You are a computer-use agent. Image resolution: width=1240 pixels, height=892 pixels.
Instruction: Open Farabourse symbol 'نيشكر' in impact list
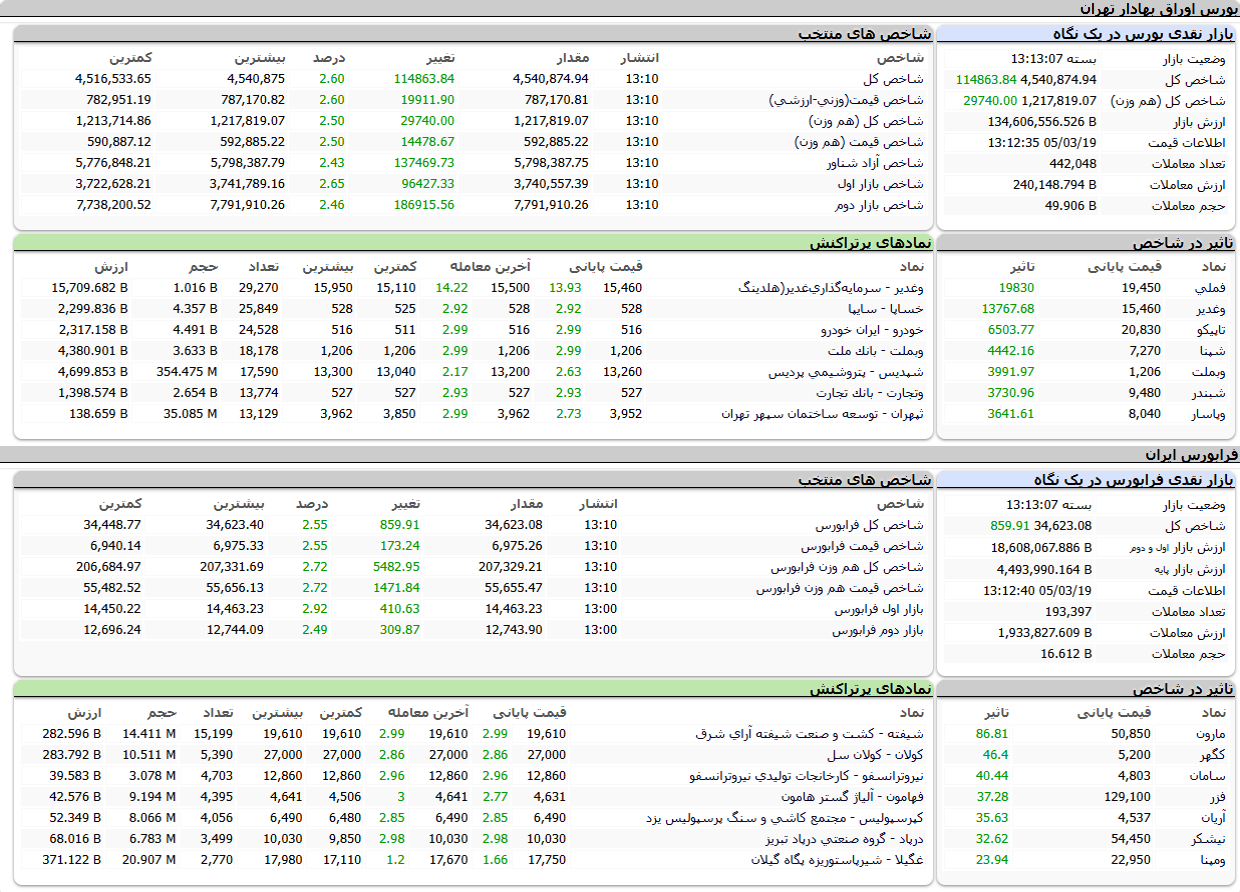tap(1208, 838)
